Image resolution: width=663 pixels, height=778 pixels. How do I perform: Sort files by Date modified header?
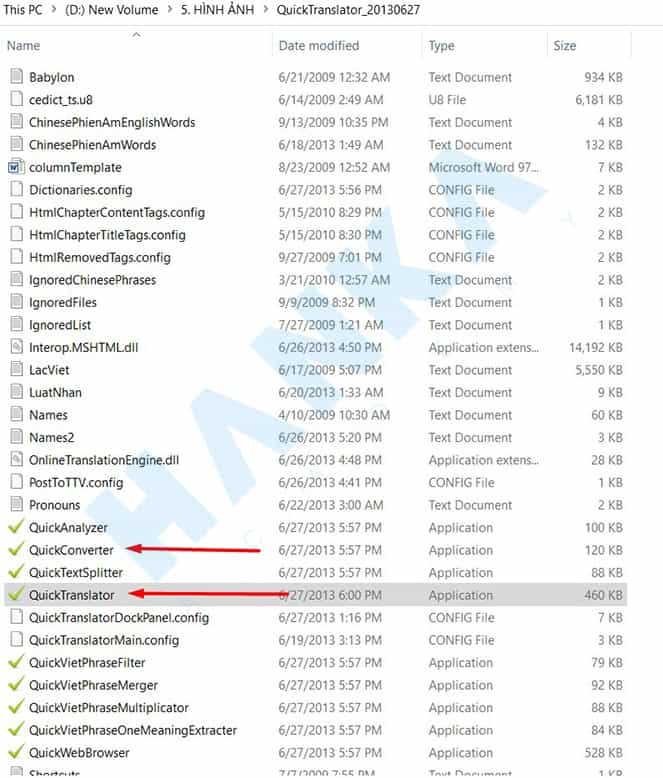coord(319,46)
